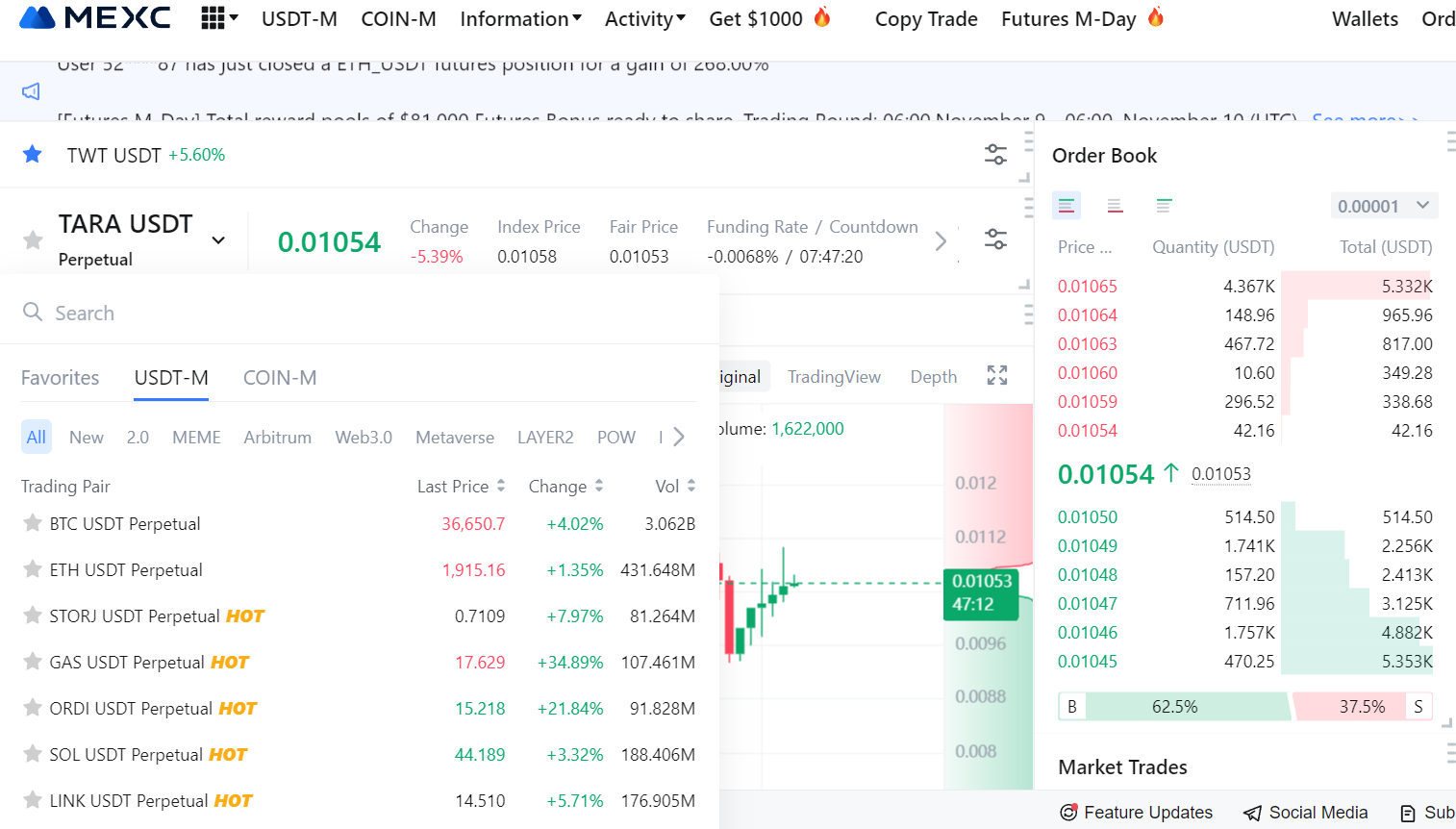This screenshot has width=1456, height=829.
Task: Open chart fullscreen with the expand icon
Action: pyautogui.click(x=997, y=375)
